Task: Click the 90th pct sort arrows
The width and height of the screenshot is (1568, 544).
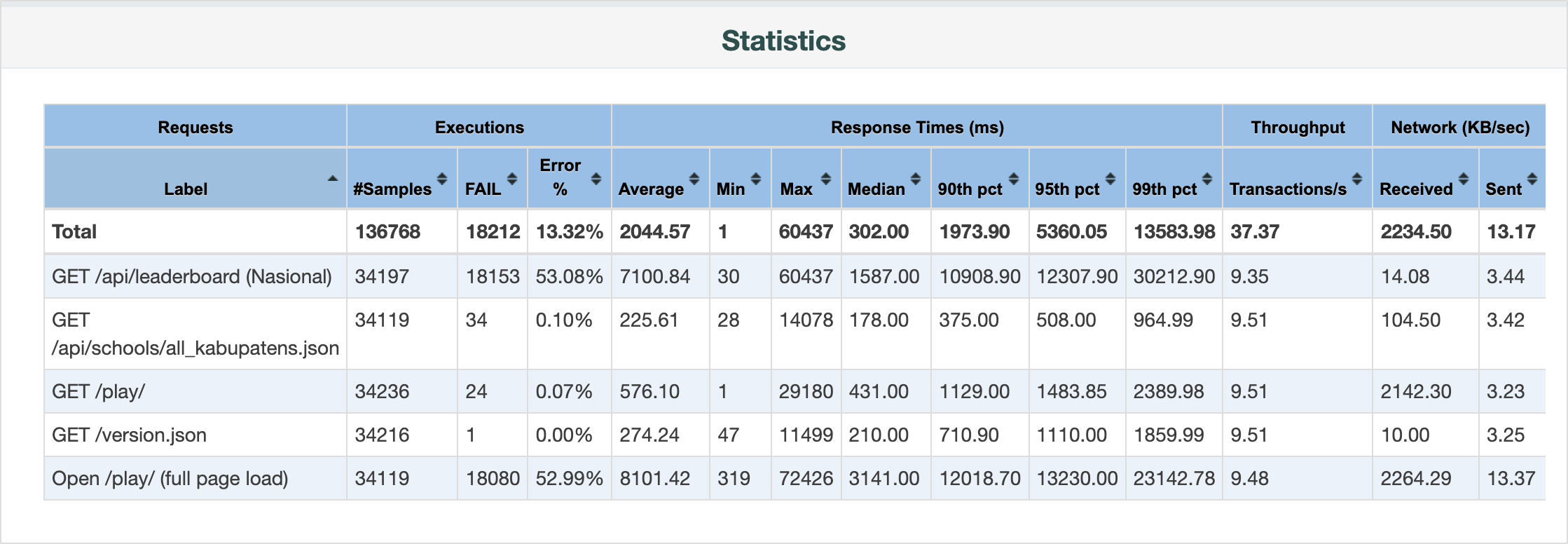Action: [x=1014, y=179]
